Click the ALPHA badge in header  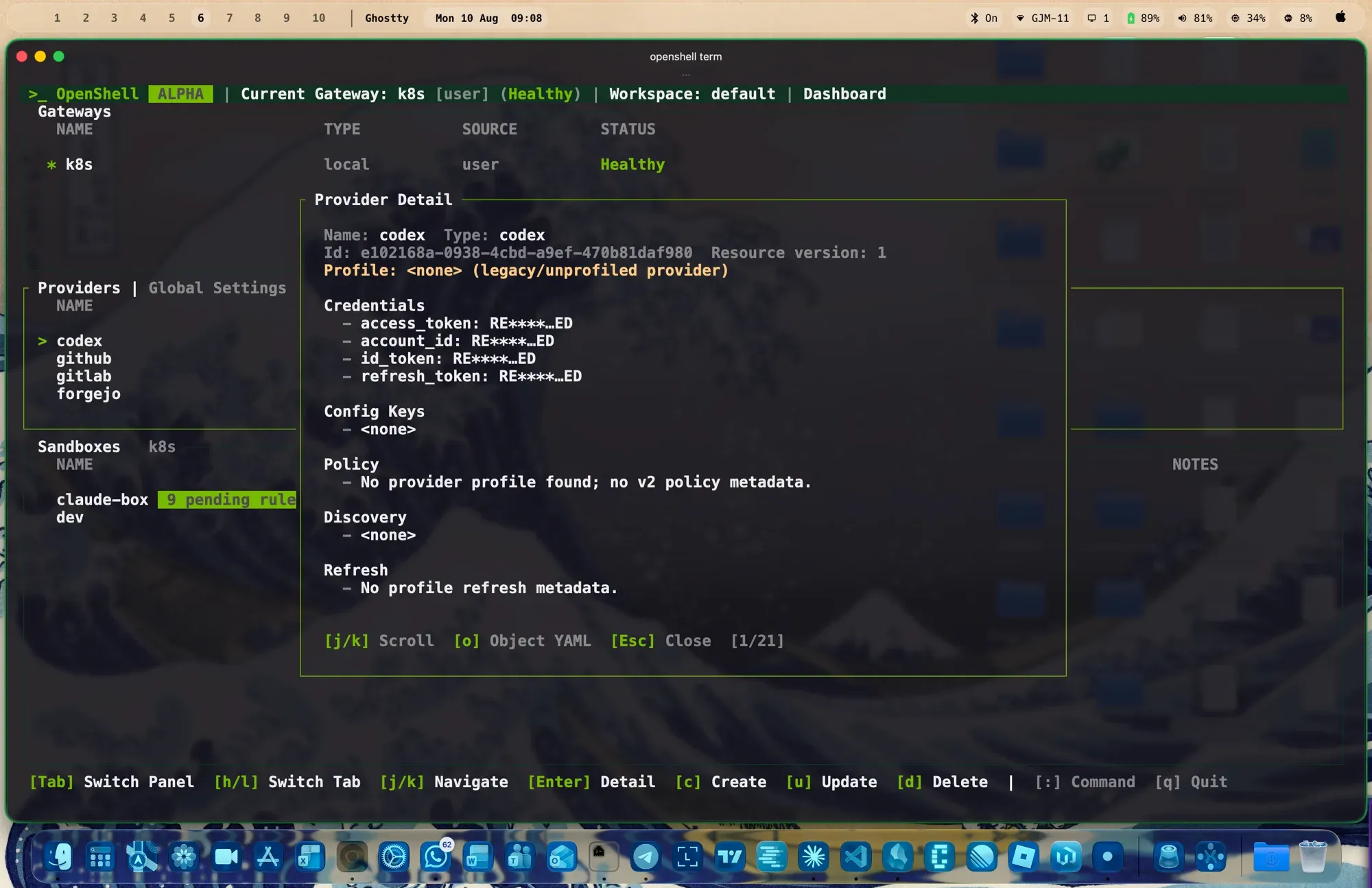tap(180, 94)
